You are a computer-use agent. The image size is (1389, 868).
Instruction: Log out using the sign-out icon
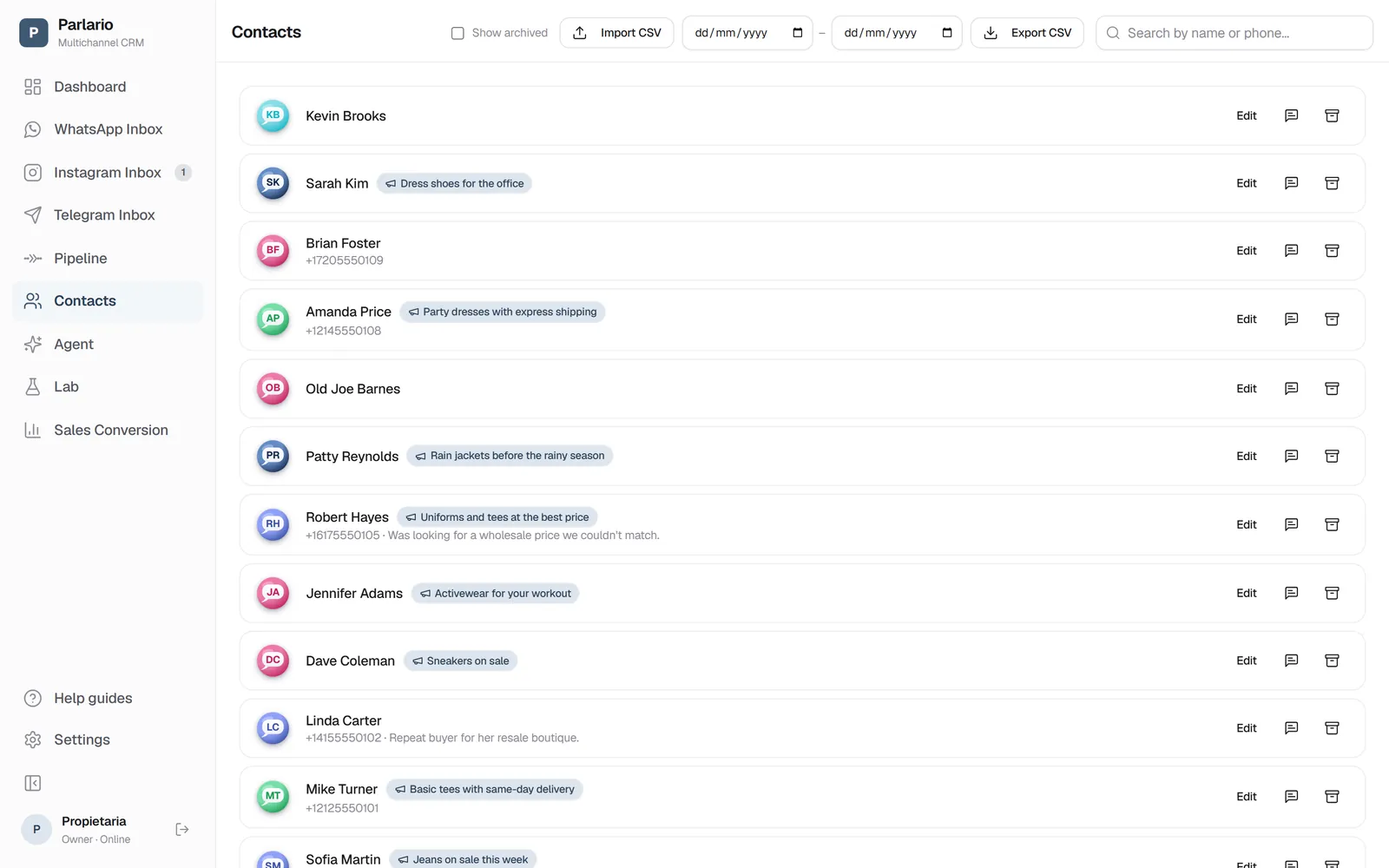(x=182, y=830)
